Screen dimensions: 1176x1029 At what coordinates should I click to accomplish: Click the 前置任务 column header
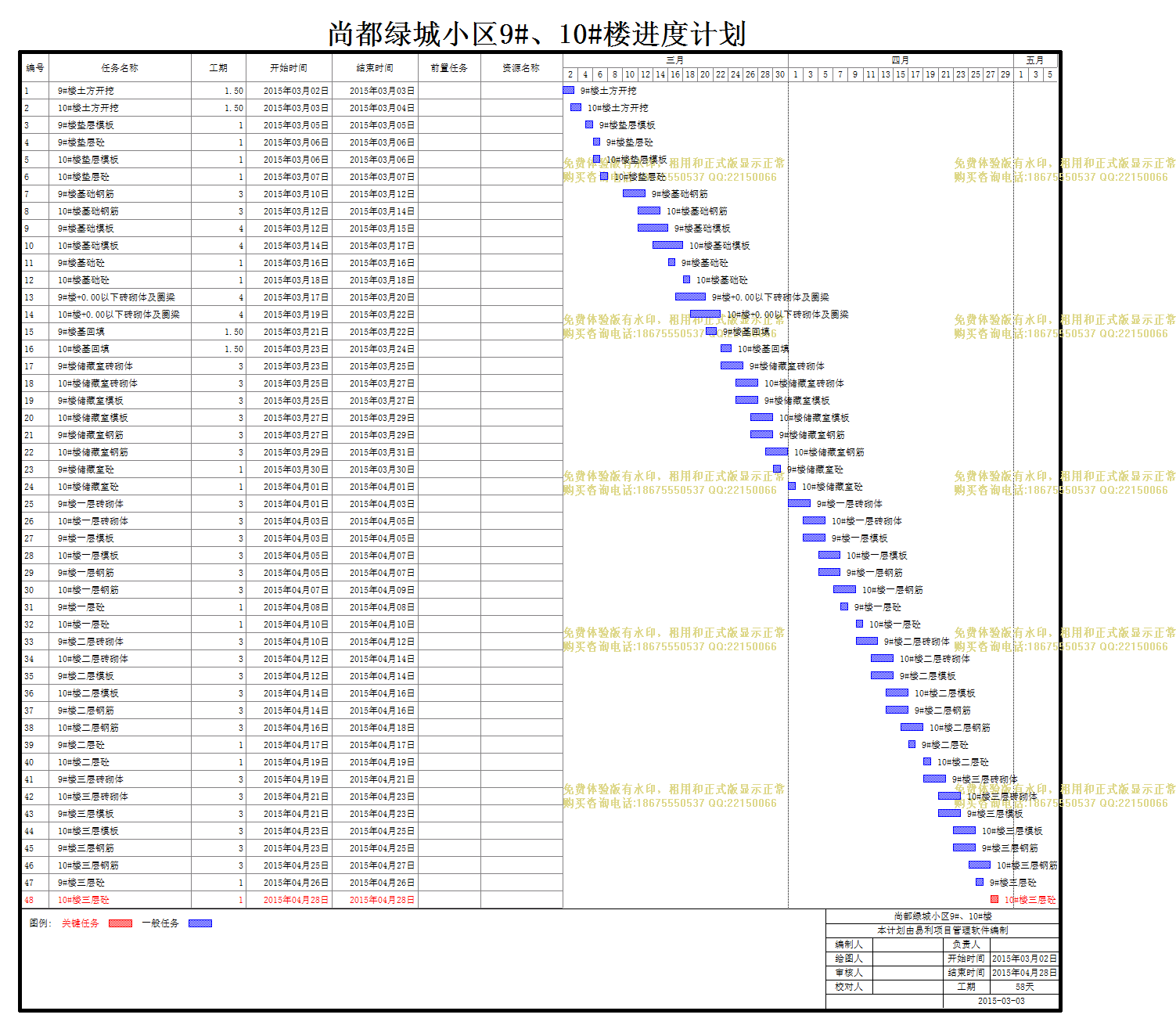coord(449,68)
